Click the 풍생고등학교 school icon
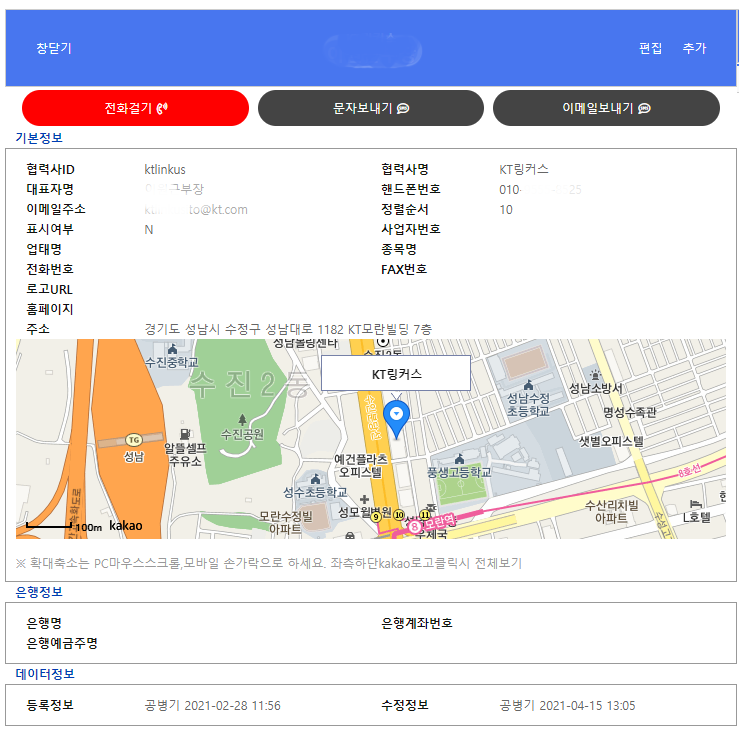 tap(459, 459)
